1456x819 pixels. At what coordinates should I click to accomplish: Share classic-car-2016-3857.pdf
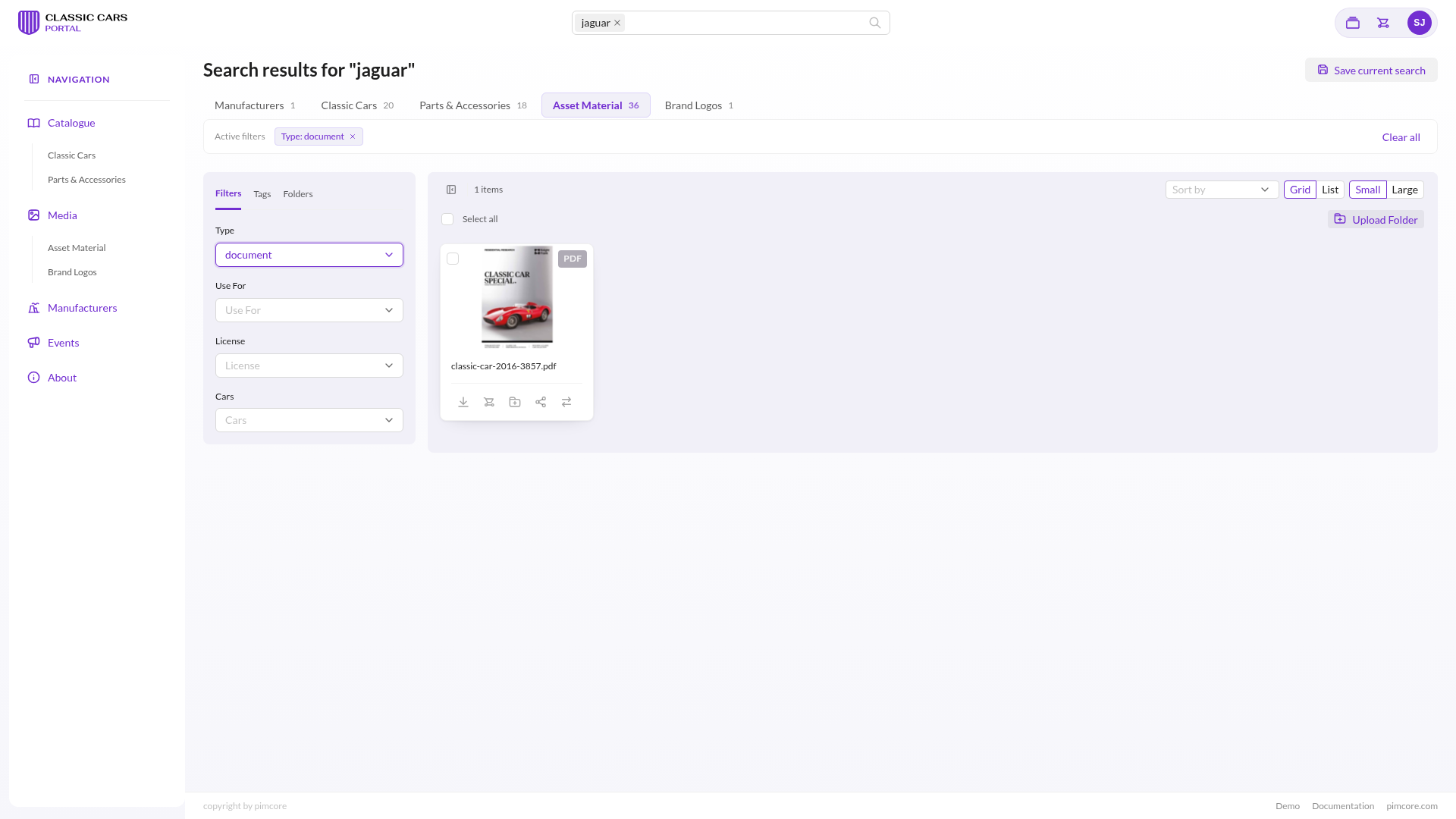coord(541,402)
